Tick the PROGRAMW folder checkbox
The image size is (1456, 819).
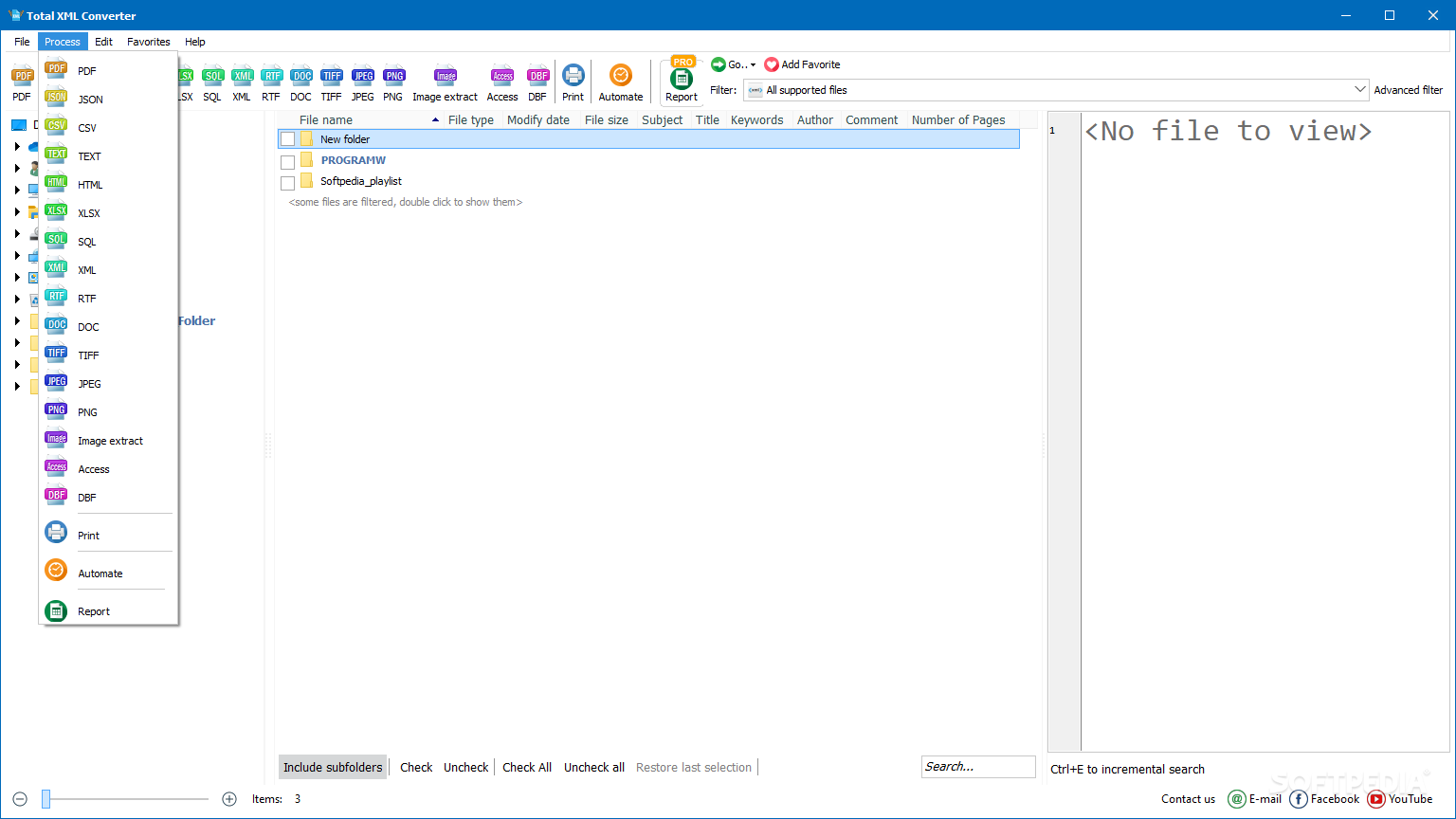click(x=287, y=161)
